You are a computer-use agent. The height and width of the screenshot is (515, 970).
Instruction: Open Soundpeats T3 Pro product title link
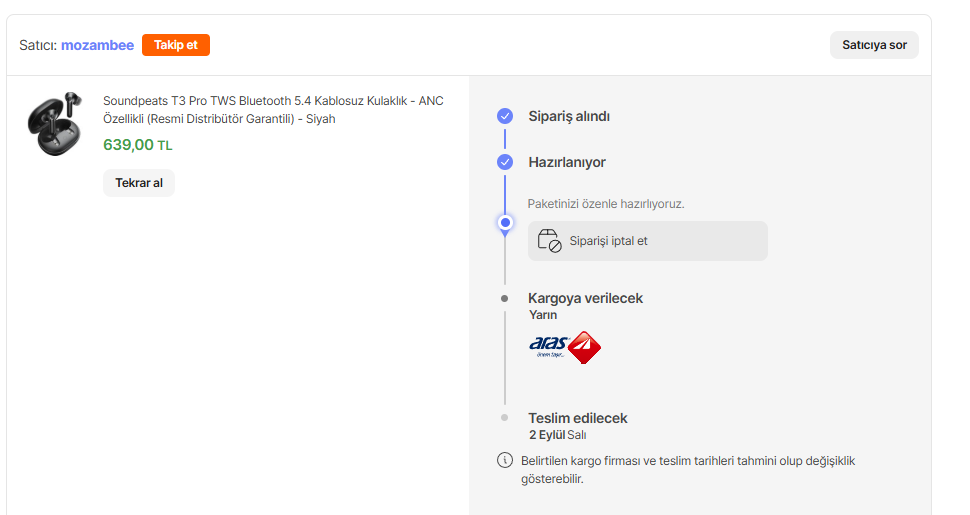click(x=273, y=110)
